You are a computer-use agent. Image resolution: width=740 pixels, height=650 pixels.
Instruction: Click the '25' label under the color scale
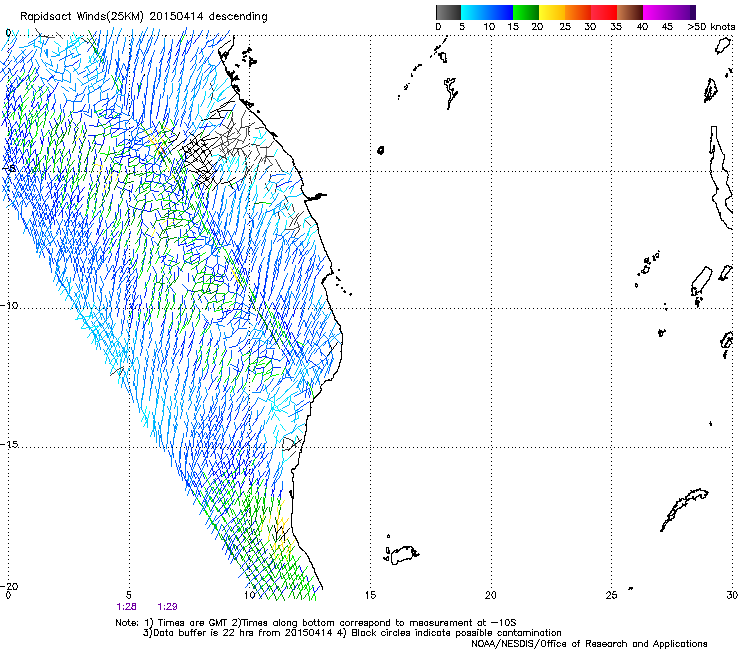tap(564, 27)
